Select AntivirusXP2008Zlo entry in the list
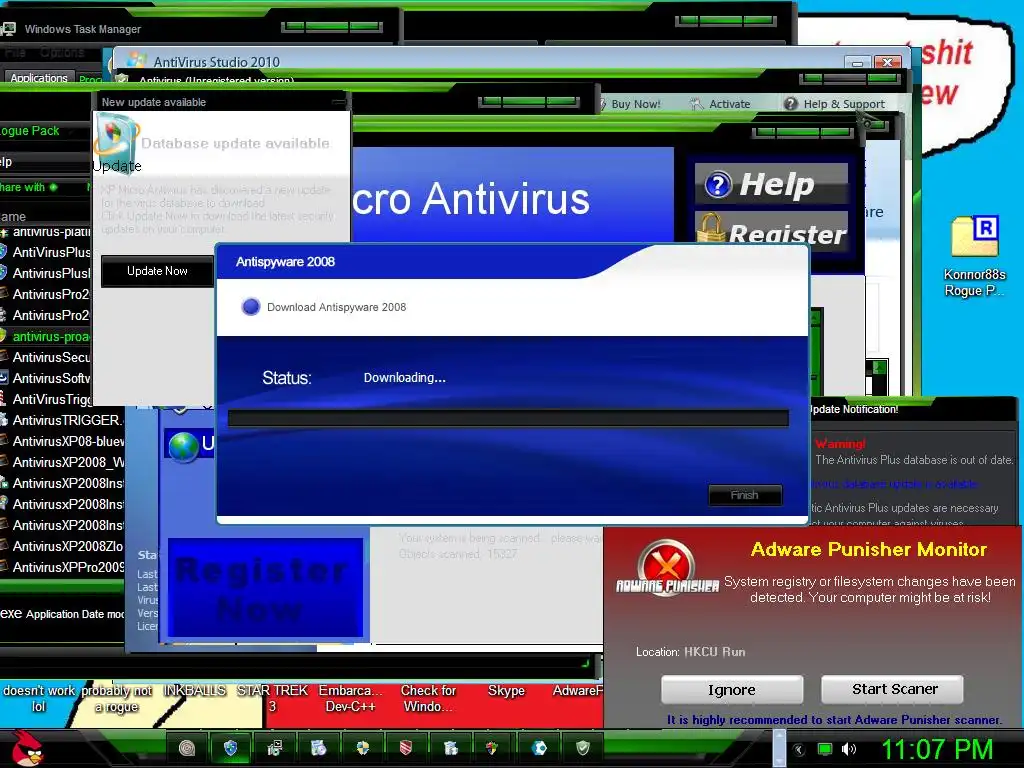This screenshot has width=1024, height=768. 62,546
